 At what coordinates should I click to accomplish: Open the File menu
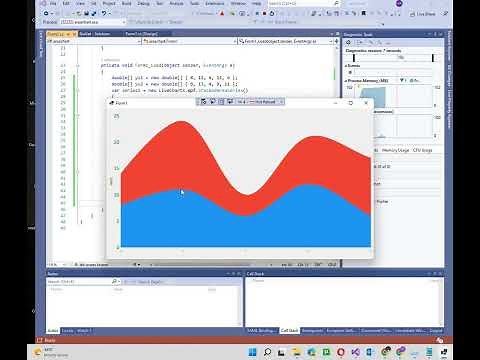tap(53, 4)
